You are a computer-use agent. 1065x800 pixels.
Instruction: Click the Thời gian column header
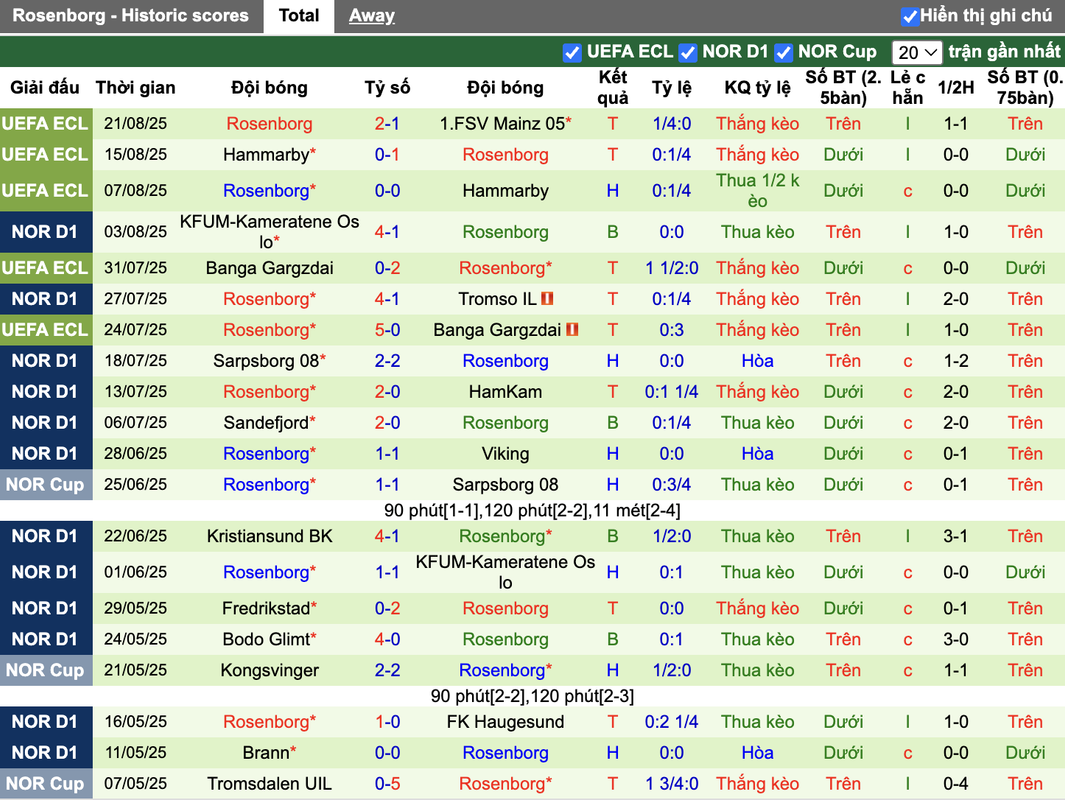coord(135,88)
